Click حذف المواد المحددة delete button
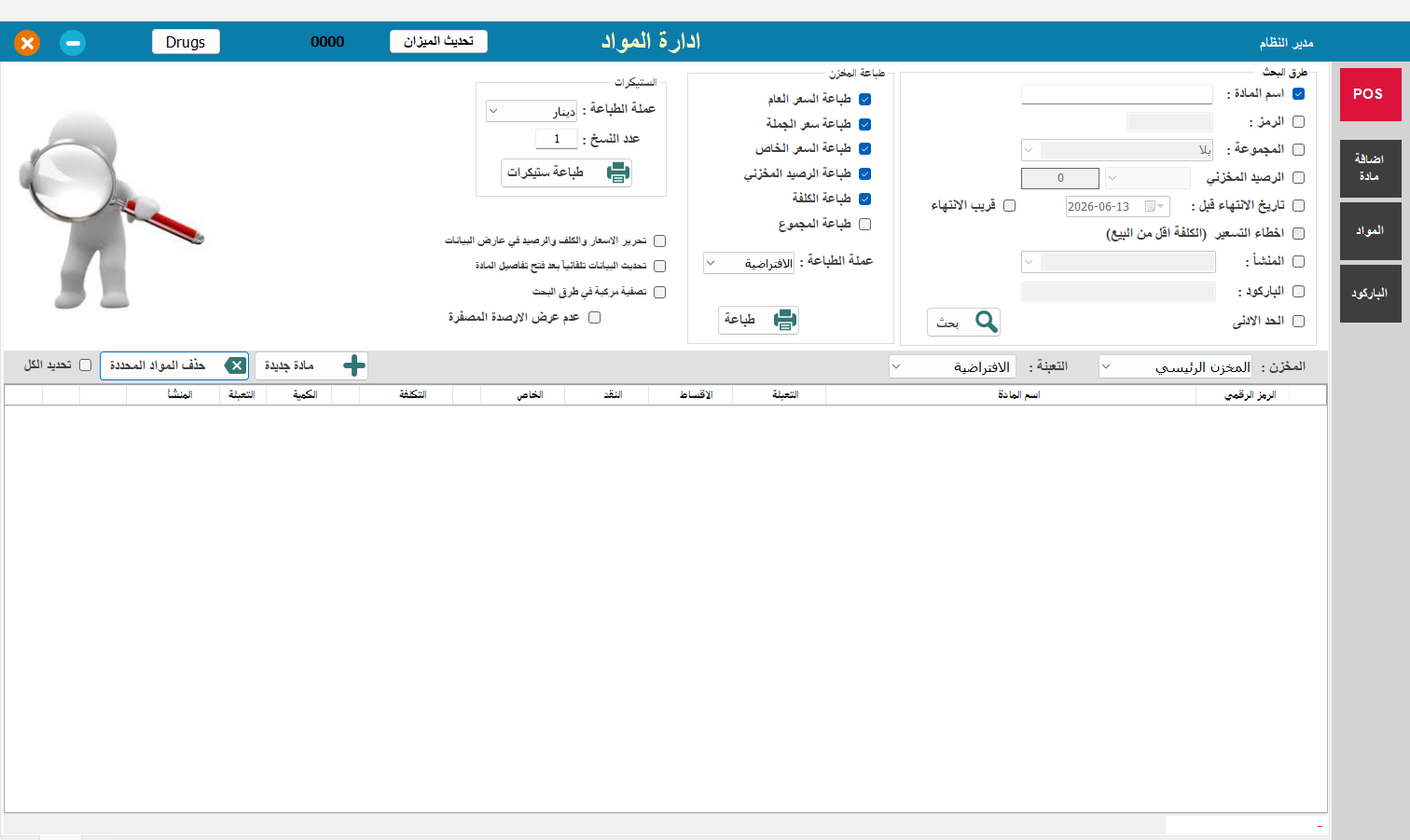The height and width of the screenshot is (840, 1410). pyautogui.click(x=174, y=365)
